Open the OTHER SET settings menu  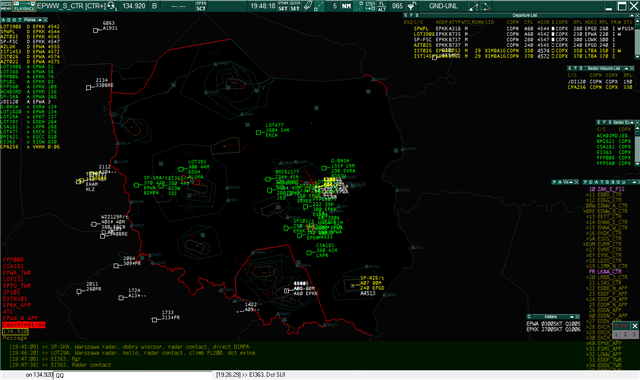tap(283, 6)
